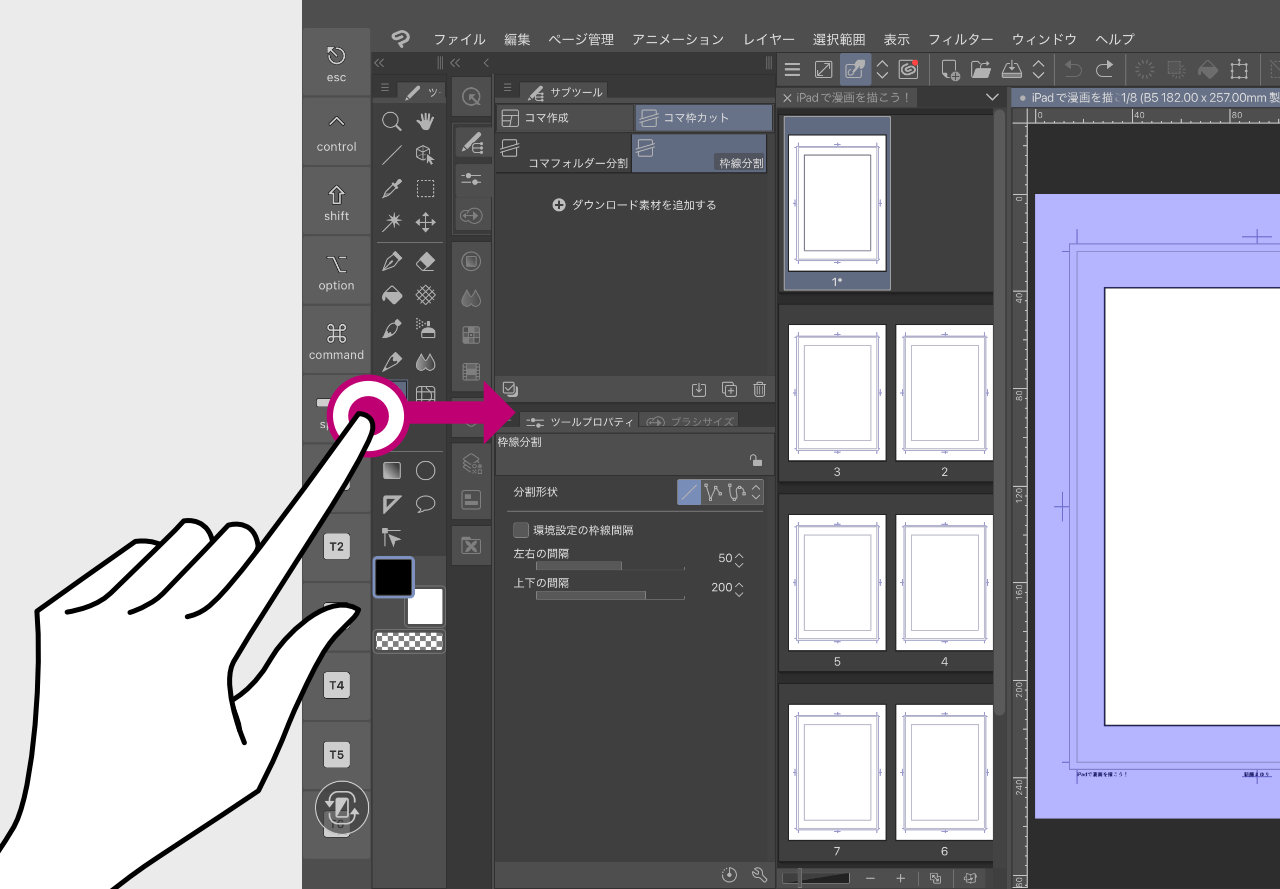
Task: Click the black main color swatch
Action: pyautogui.click(x=393, y=577)
